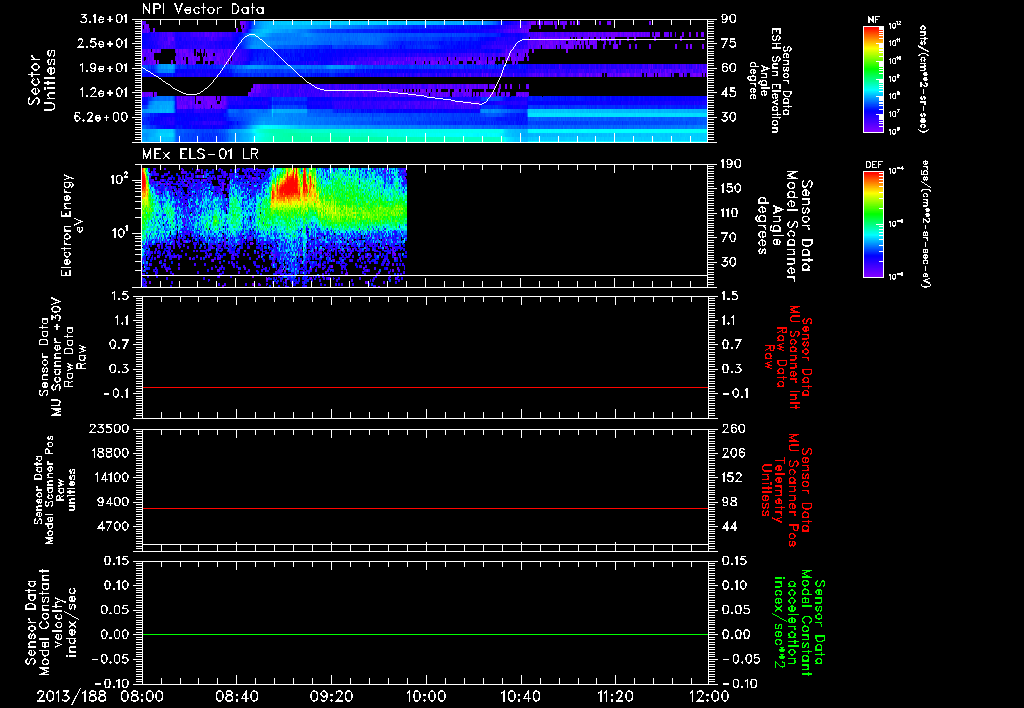Click the "MU Scanner +30V Raw Data" axis label
The height and width of the screenshot is (708, 1024).
63,357
